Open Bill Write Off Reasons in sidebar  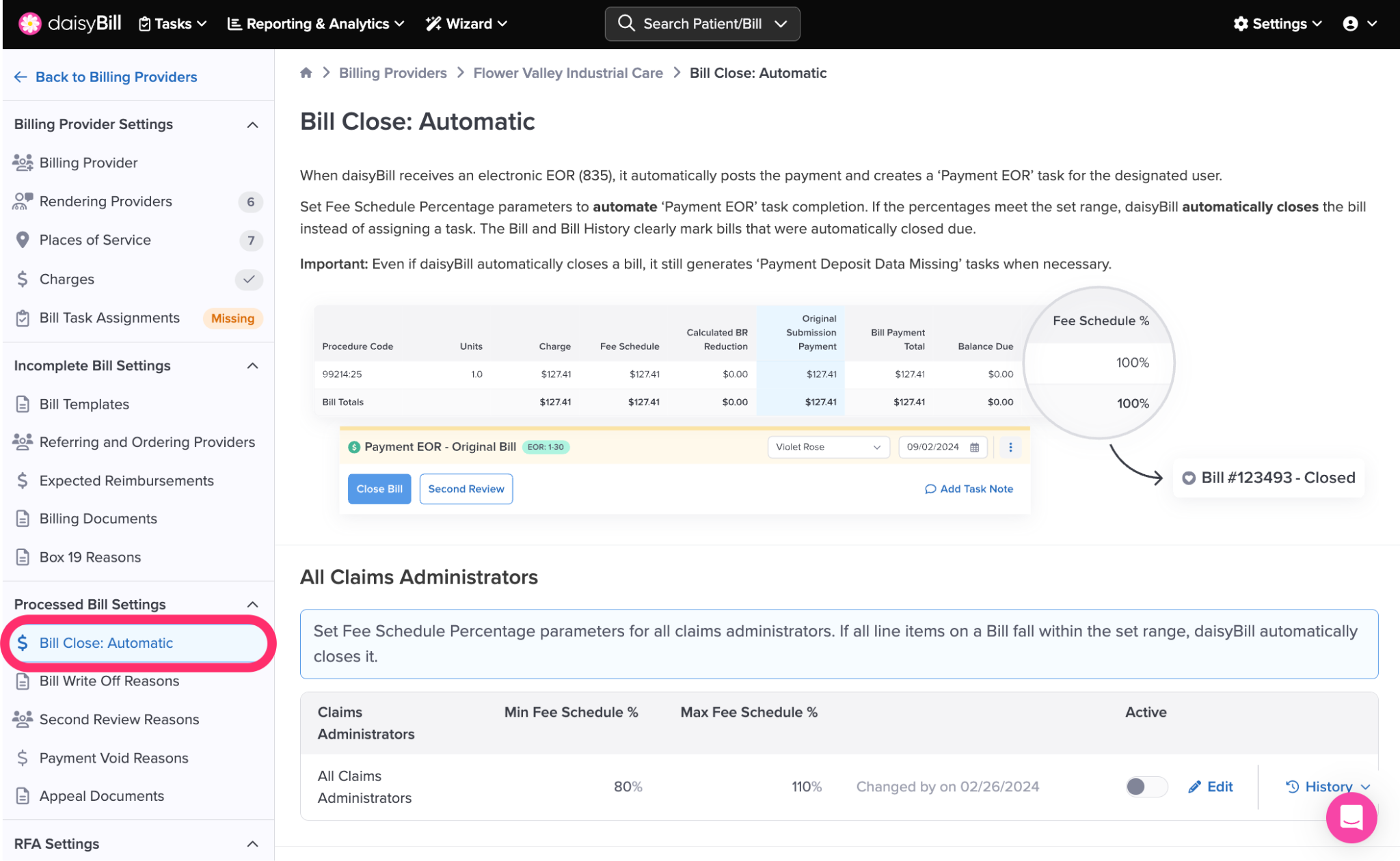[x=109, y=681]
